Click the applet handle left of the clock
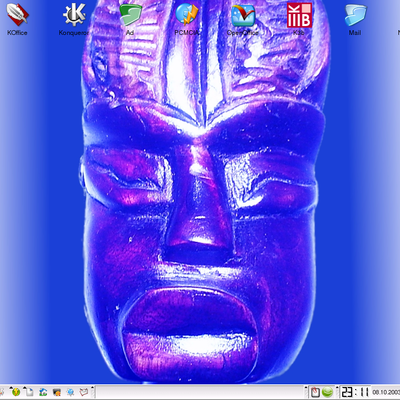Screen dimensions: 400x400 click(x=337, y=392)
